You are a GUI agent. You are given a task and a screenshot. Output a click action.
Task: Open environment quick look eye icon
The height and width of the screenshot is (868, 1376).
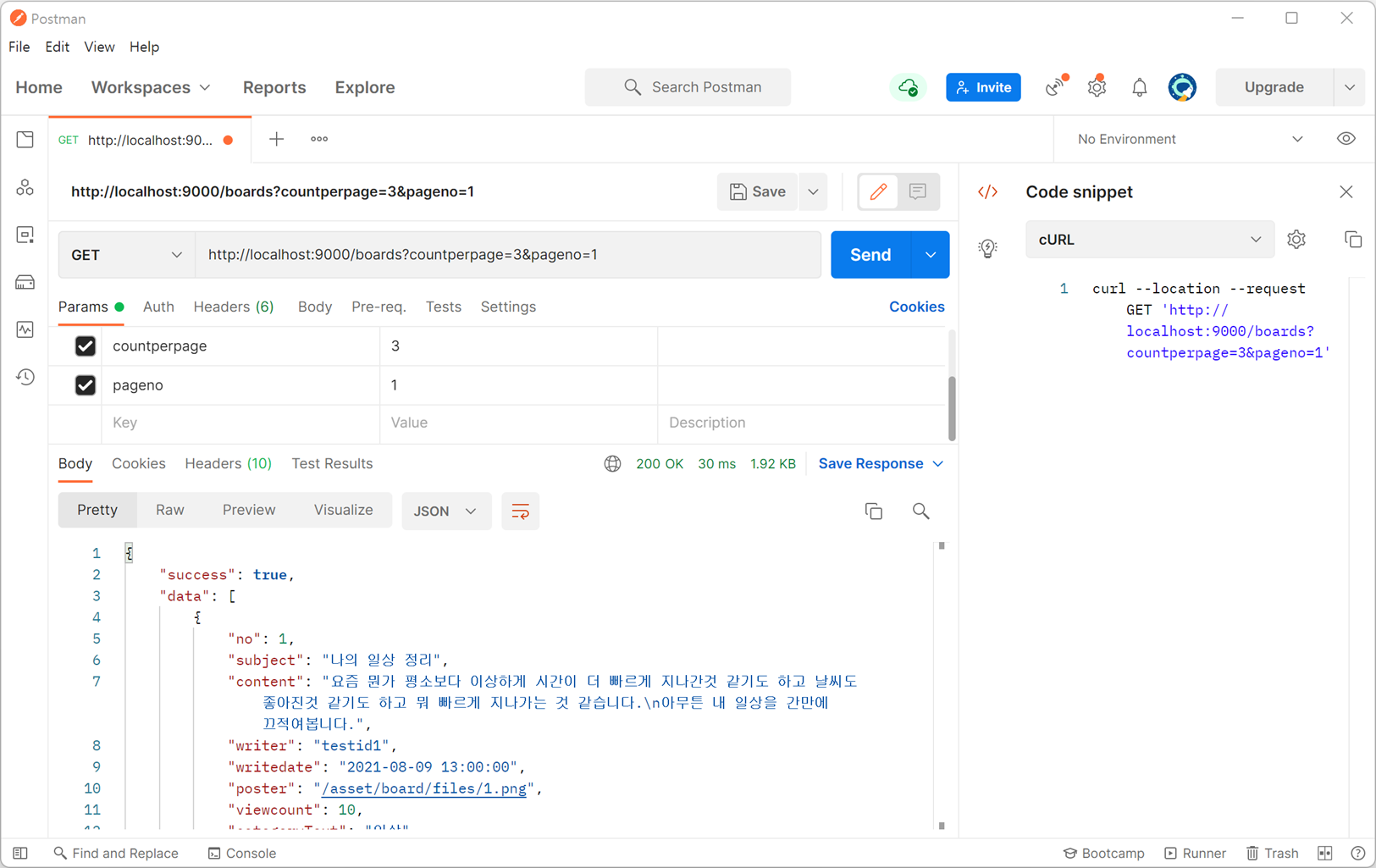pyautogui.click(x=1346, y=139)
